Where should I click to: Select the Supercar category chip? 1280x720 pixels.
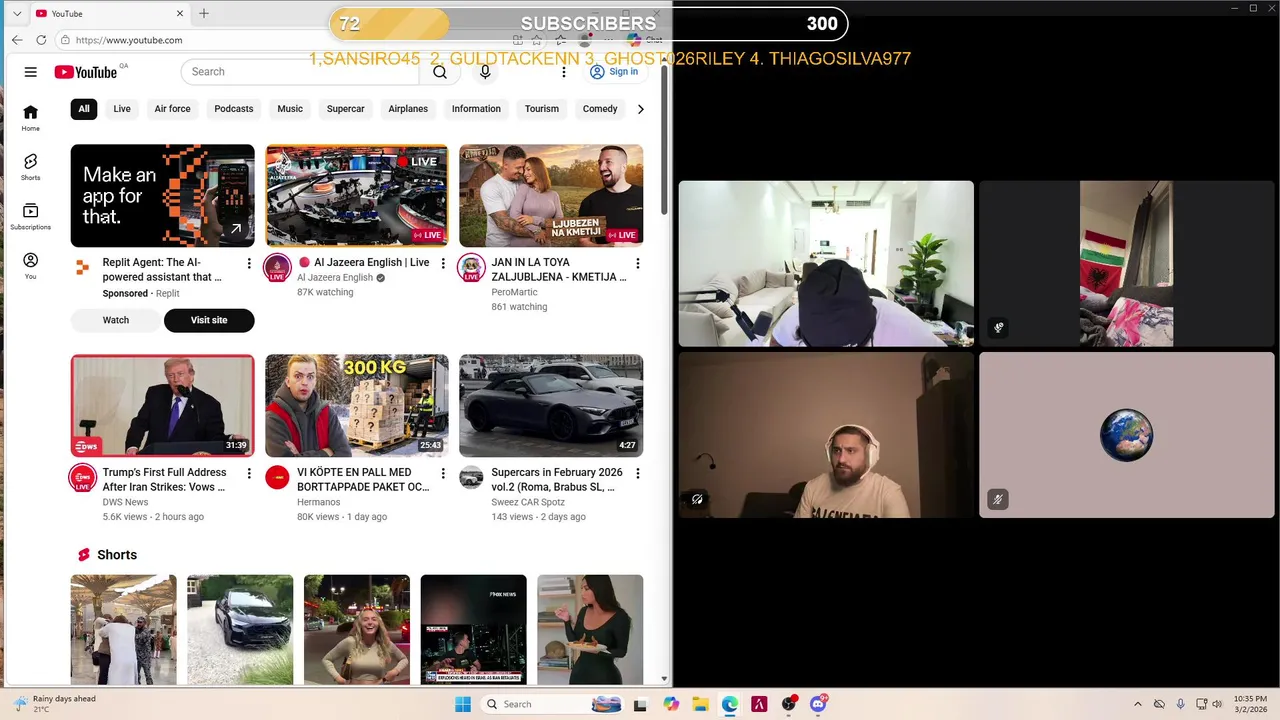coord(346,109)
